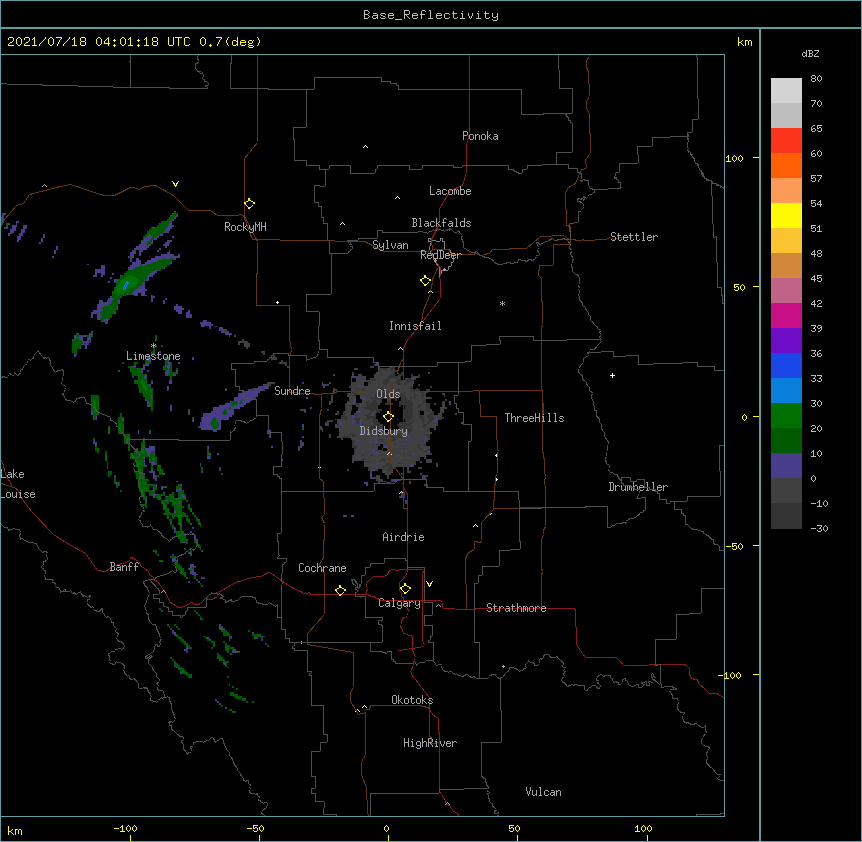862x842 pixels.
Task: Choose the violet purple legend swatch
Action: 786,341
